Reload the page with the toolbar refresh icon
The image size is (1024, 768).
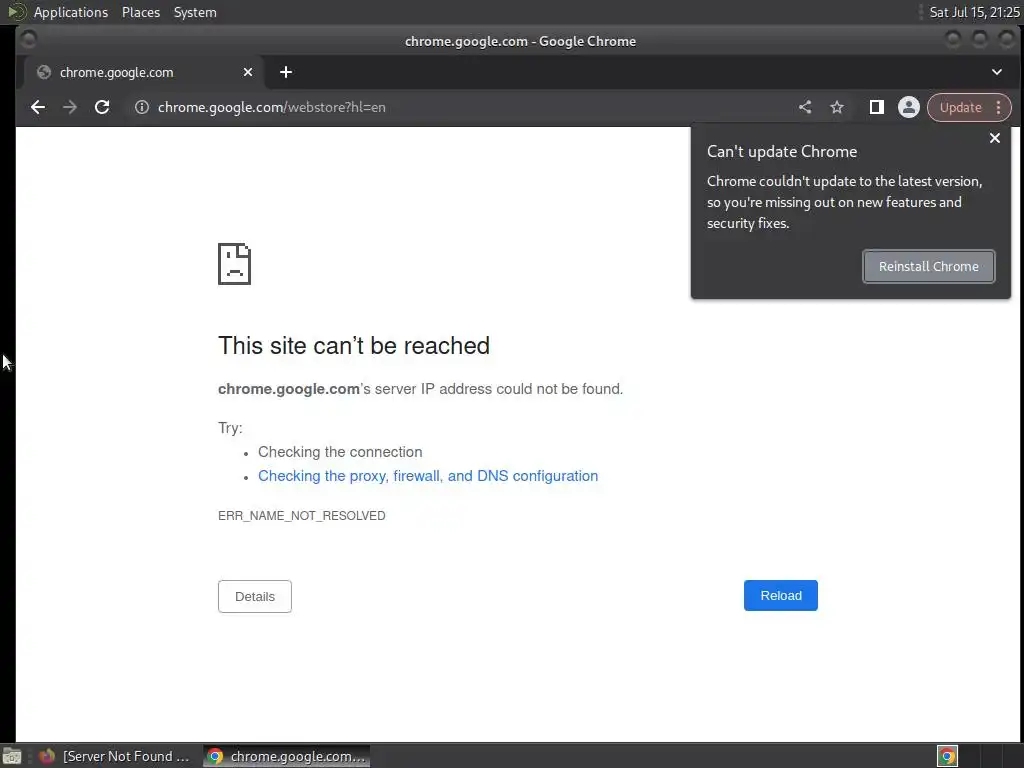point(102,107)
